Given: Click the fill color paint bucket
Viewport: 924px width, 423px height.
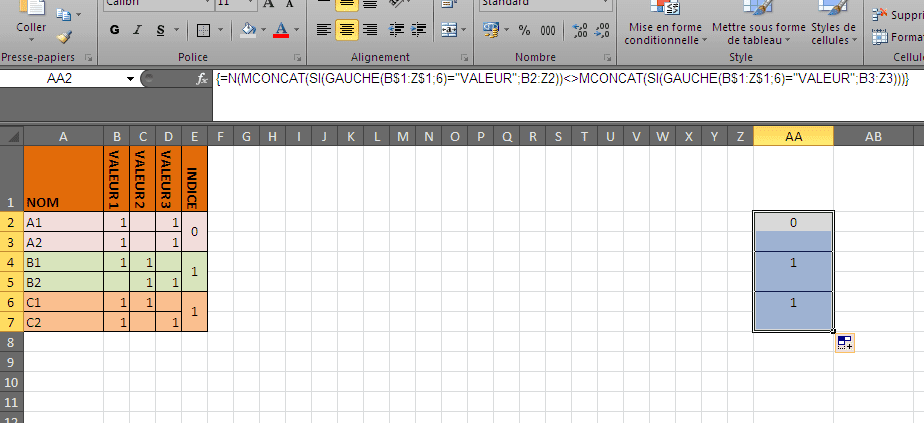Looking at the screenshot, I should (x=249, y=30).
